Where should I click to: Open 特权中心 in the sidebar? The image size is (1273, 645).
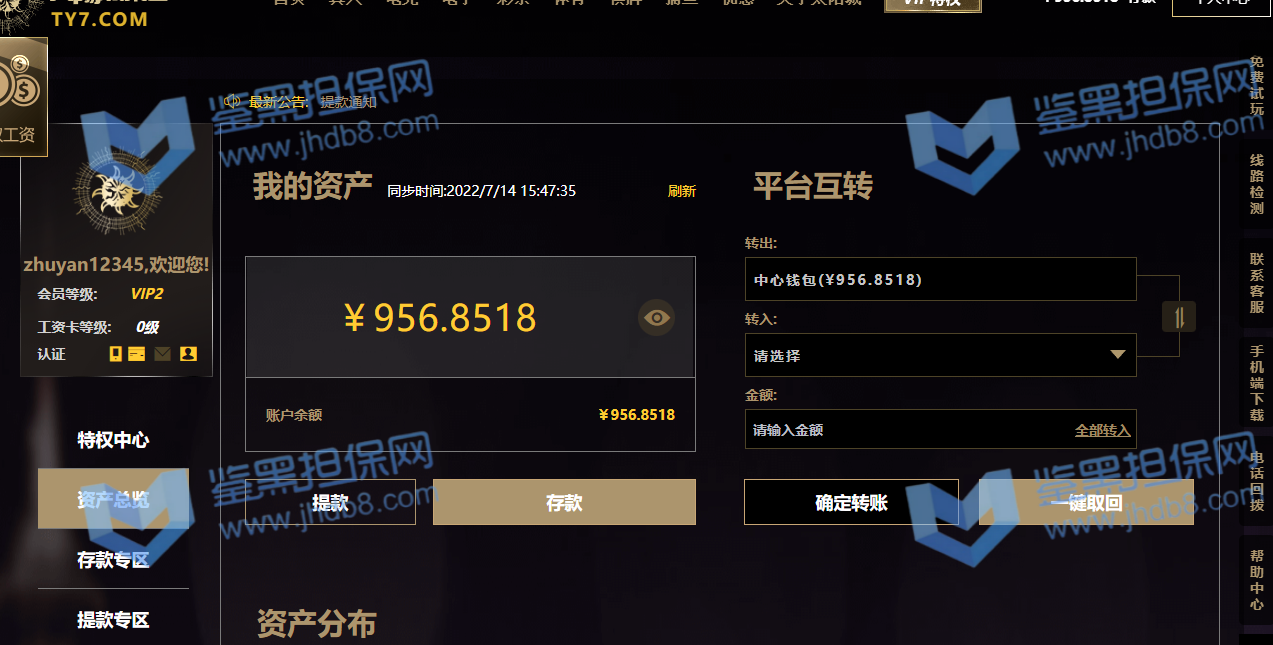click(113, 440)
